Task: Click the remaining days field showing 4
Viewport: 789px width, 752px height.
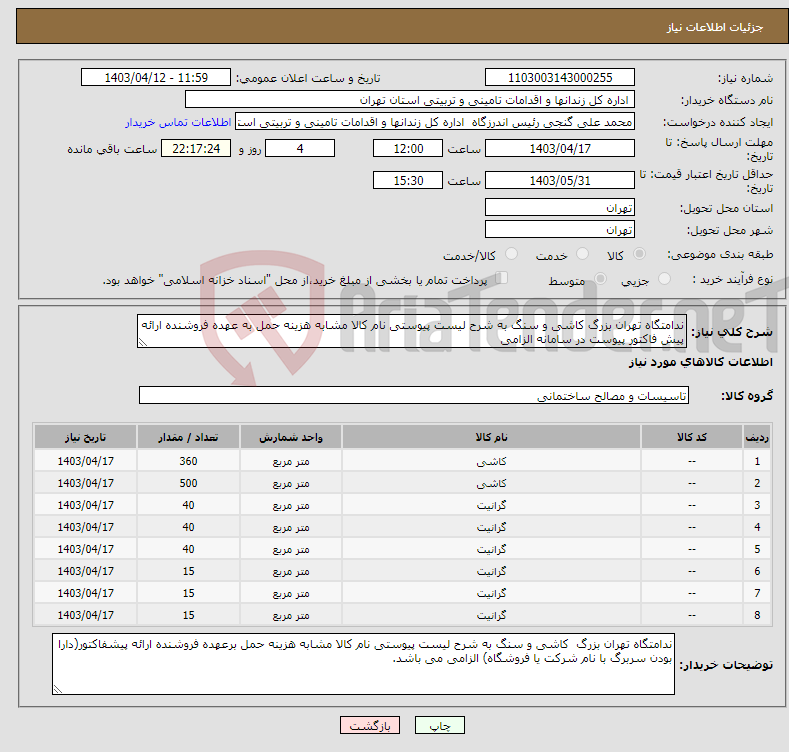Action: coord(300,148)
